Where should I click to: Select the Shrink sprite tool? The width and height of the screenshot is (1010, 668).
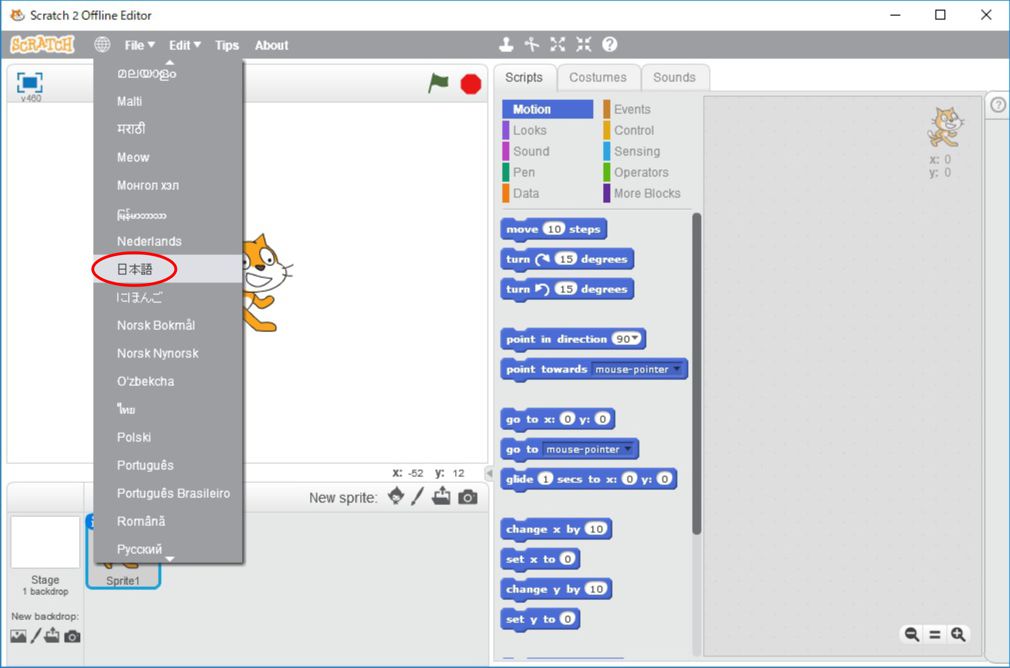click(584, 44)
